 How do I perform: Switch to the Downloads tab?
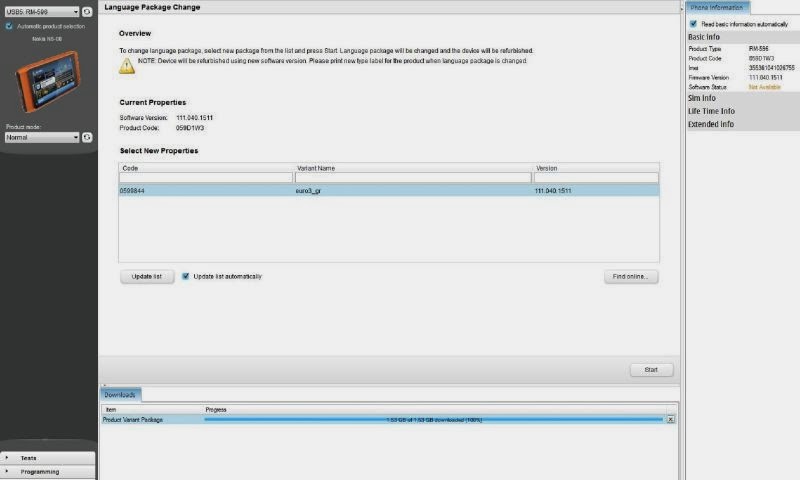pos(120,395)
